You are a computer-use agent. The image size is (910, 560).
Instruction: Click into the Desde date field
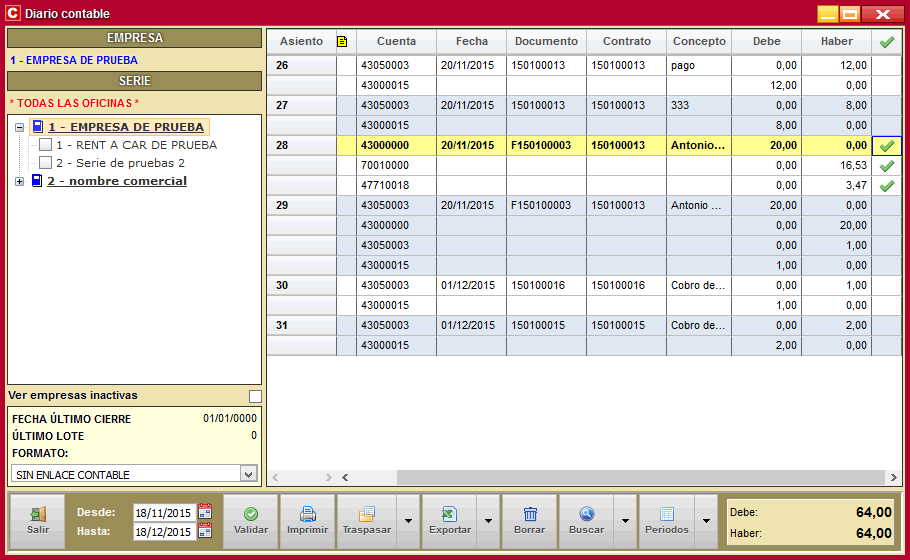[163, 513]
